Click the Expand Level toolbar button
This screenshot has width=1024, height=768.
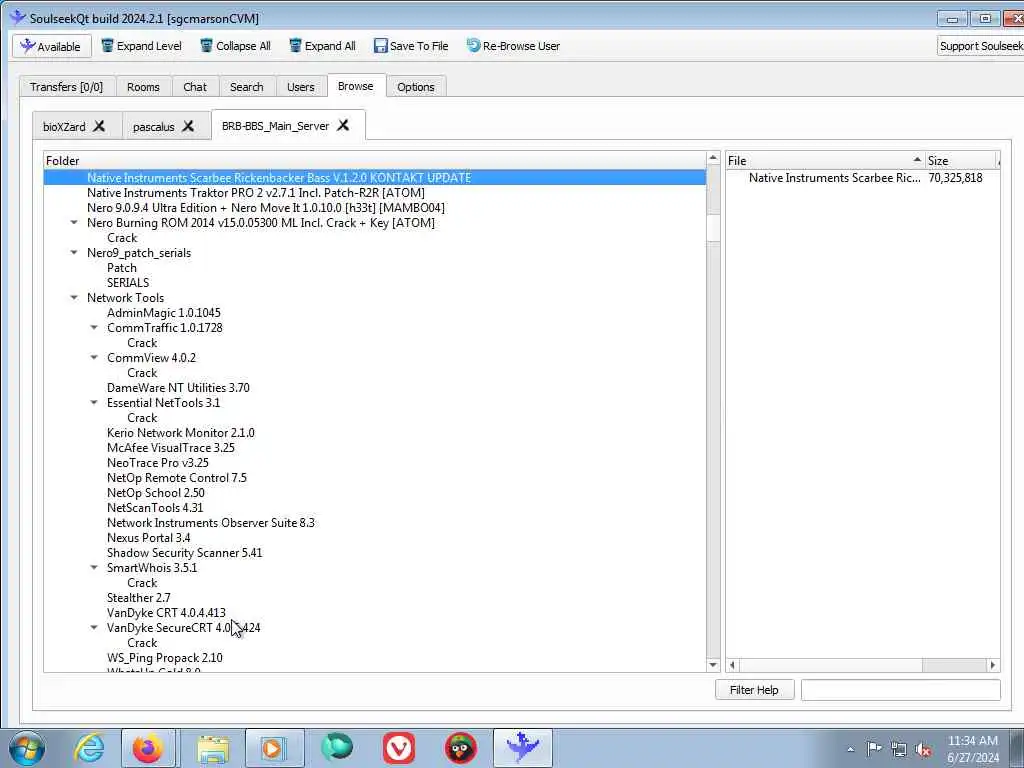pyautogui.click(x=142, y=46)
